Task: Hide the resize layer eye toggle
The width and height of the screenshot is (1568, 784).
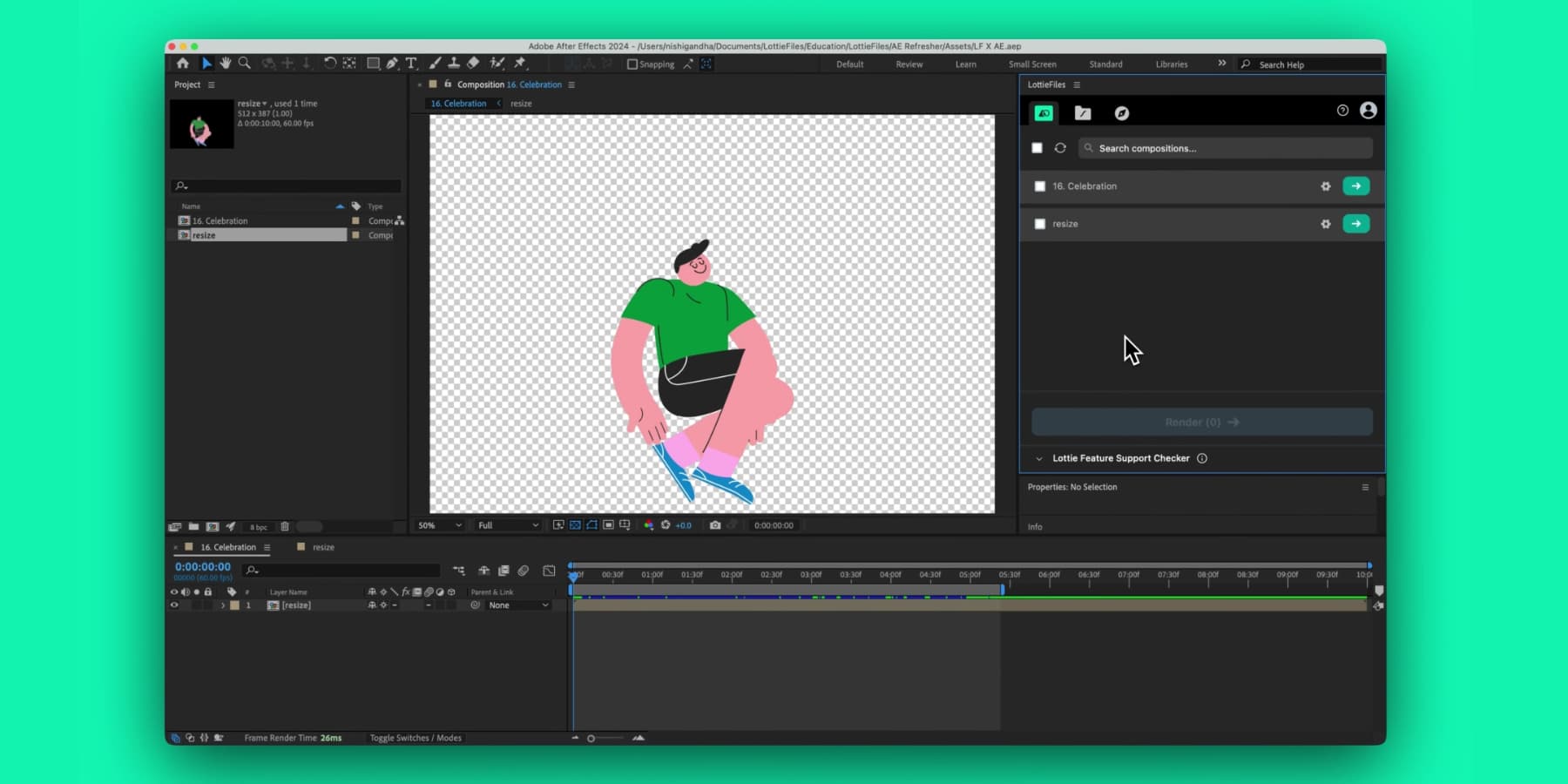Action: [174, 605]
